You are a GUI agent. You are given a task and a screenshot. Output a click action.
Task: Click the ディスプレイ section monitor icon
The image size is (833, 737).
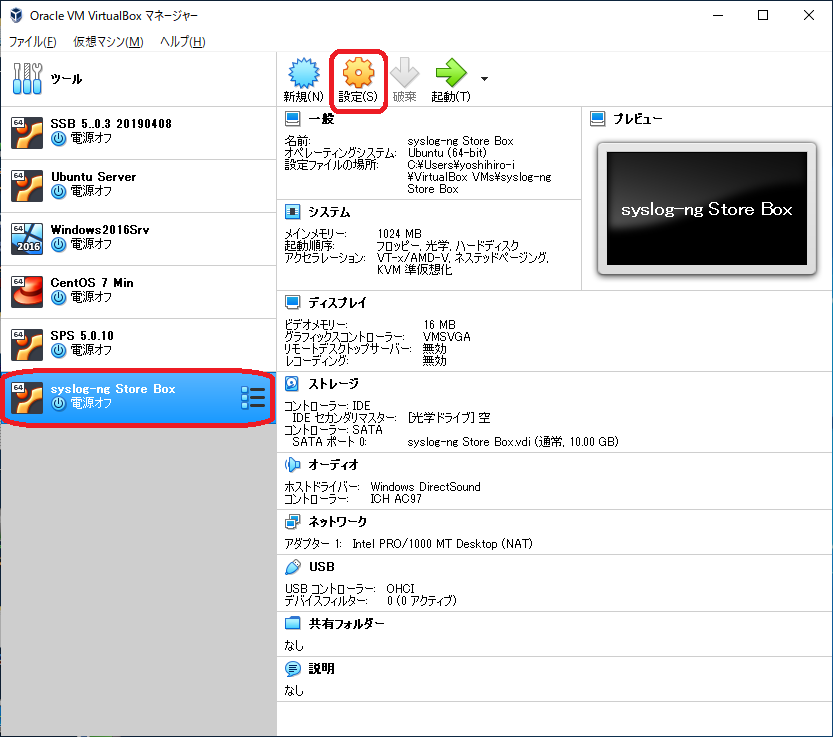pyautogui.click(x=293, y=302)
